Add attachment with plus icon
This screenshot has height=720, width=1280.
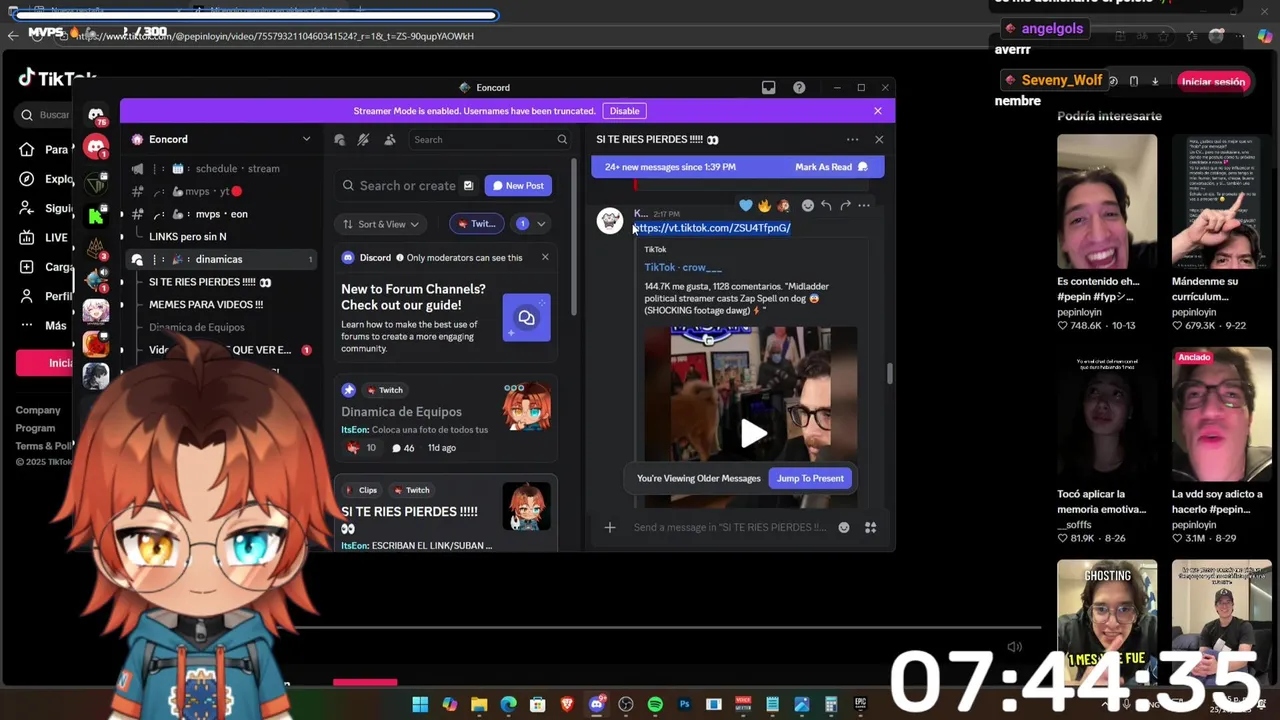coord(610,527)
